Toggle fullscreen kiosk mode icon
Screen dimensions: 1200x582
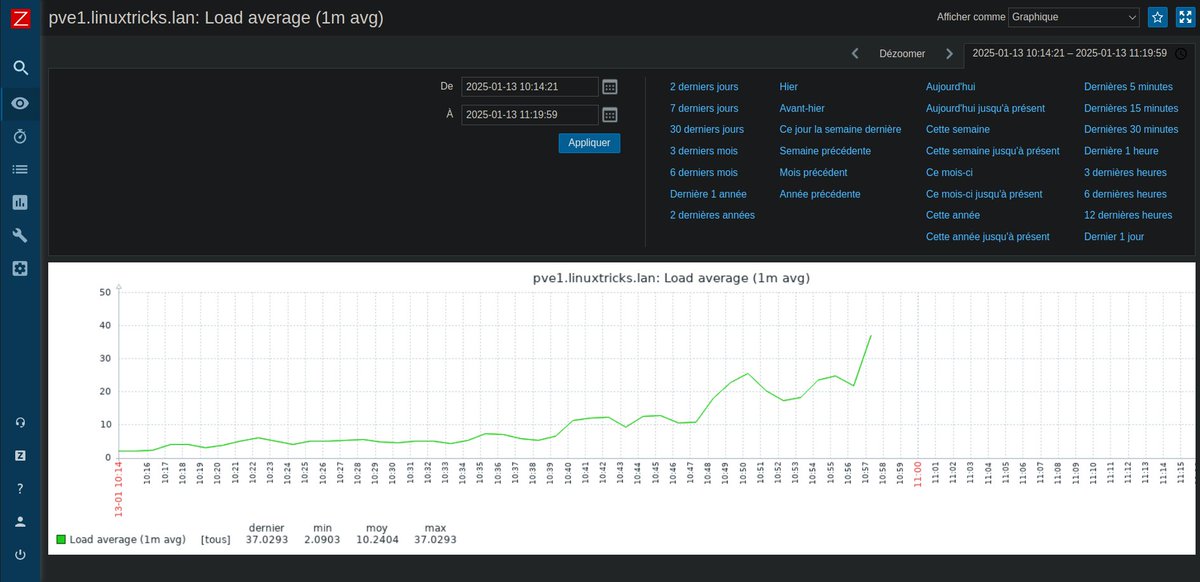1184,17
